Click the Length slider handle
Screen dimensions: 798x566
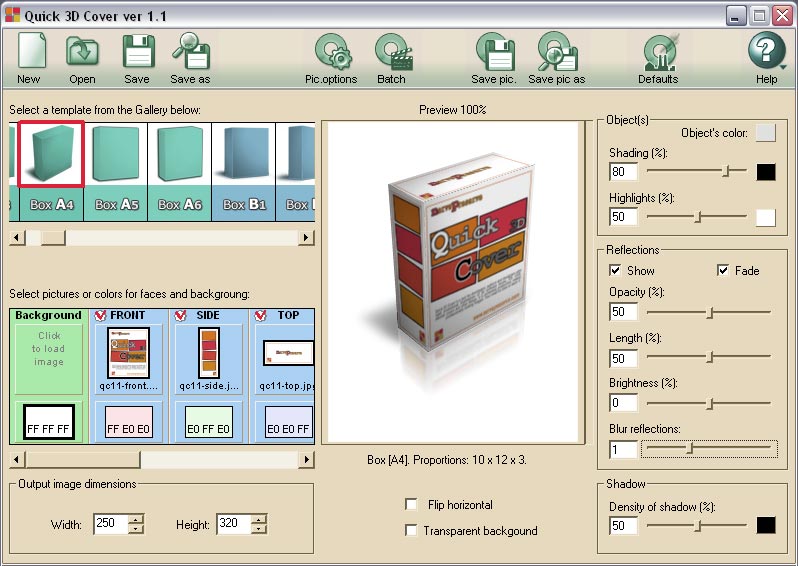710,357
